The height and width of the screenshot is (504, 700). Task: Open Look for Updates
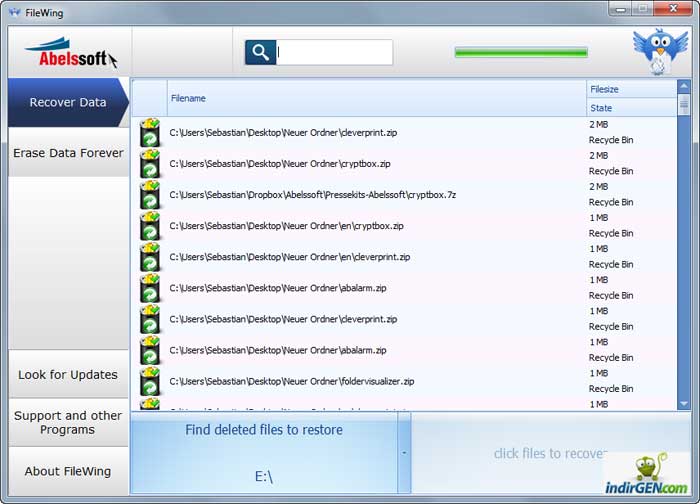(68, 375)
